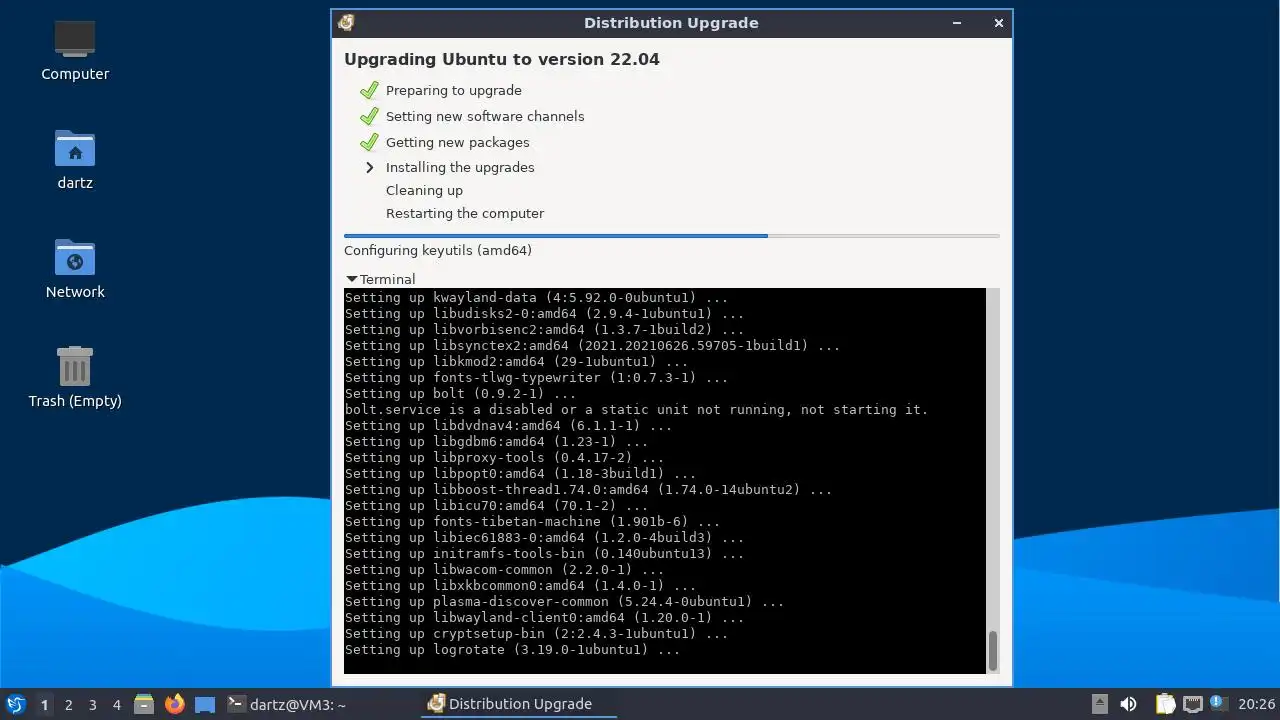The image size is (1280, 720).
Task: Open the Lubuntu application menu icon
Action: [15, 704]
